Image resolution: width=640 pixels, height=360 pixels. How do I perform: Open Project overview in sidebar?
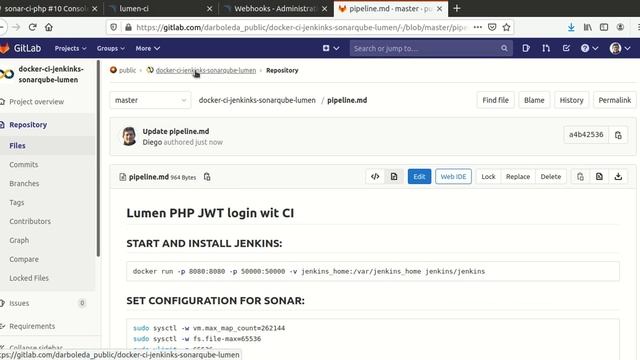pyautogui.click(x=36, y=102)
